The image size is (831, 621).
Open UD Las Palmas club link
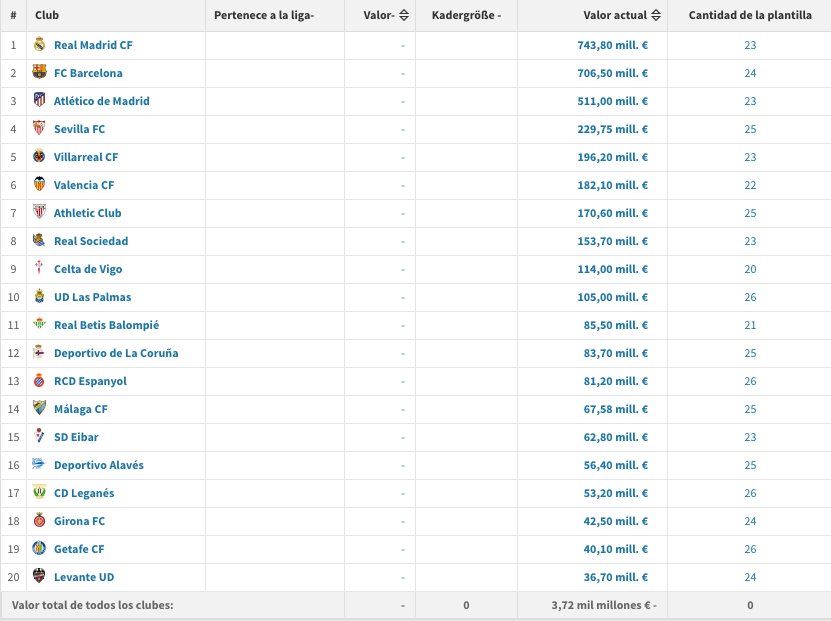(x=93, y=297)
